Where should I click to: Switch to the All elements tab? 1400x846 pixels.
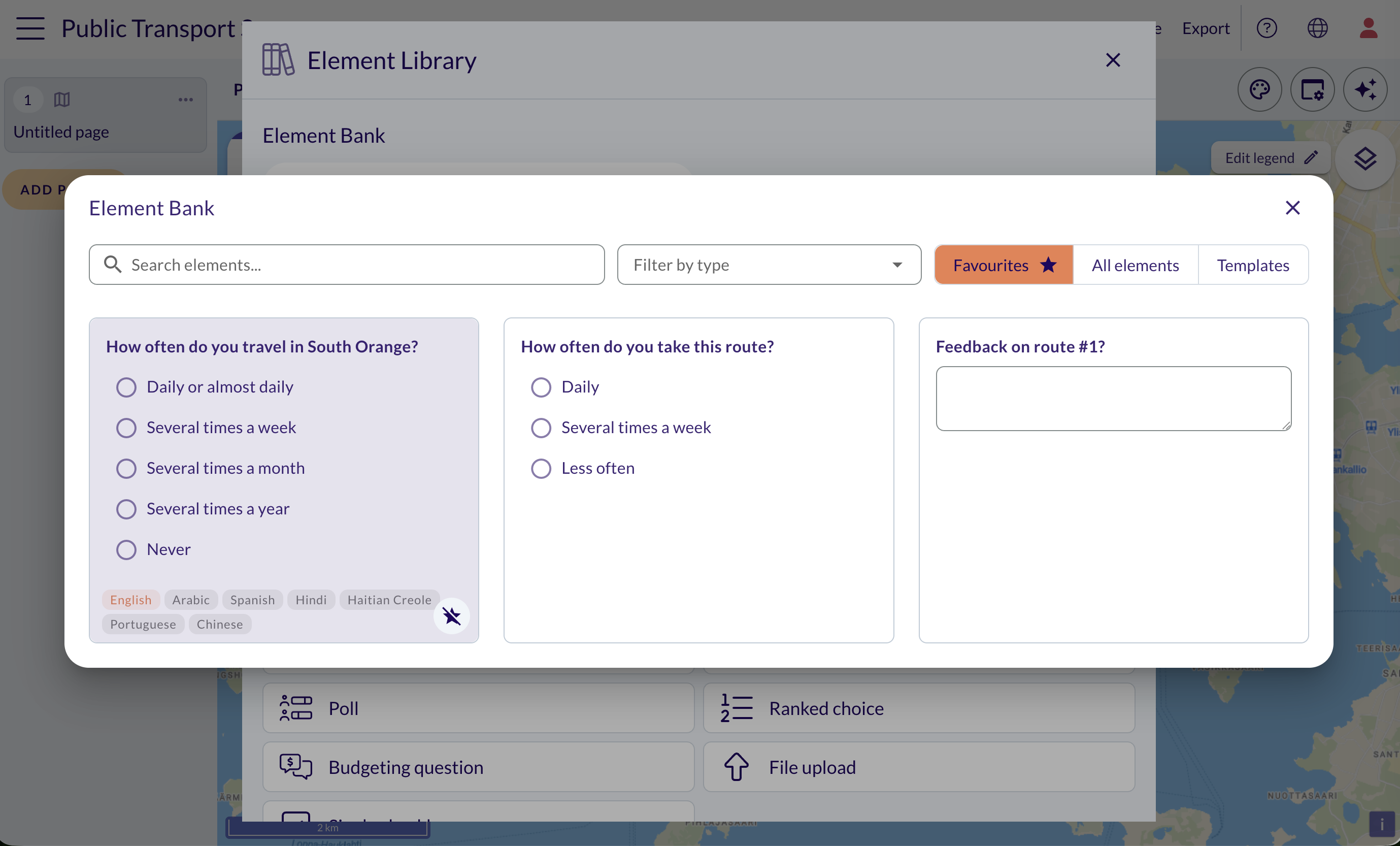1135,265
